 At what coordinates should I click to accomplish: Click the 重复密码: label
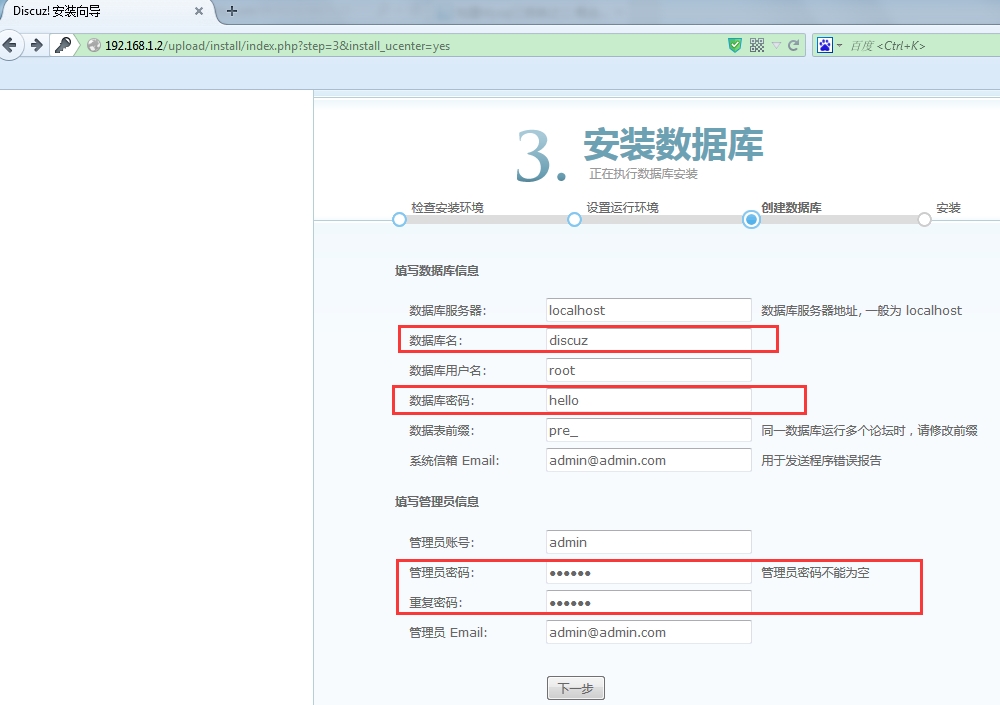point(436,603)
